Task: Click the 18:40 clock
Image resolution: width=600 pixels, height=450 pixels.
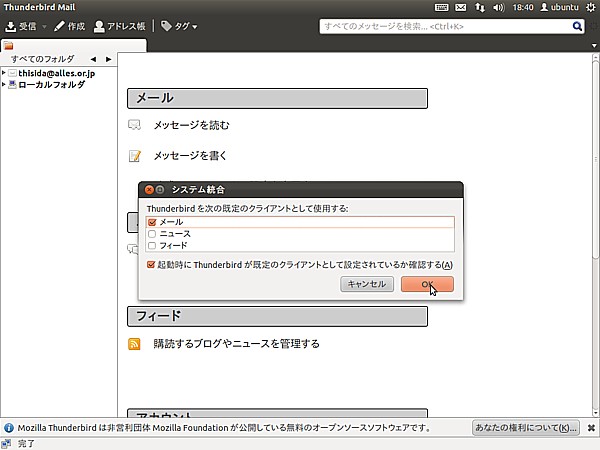Action: tap(523, 7)
